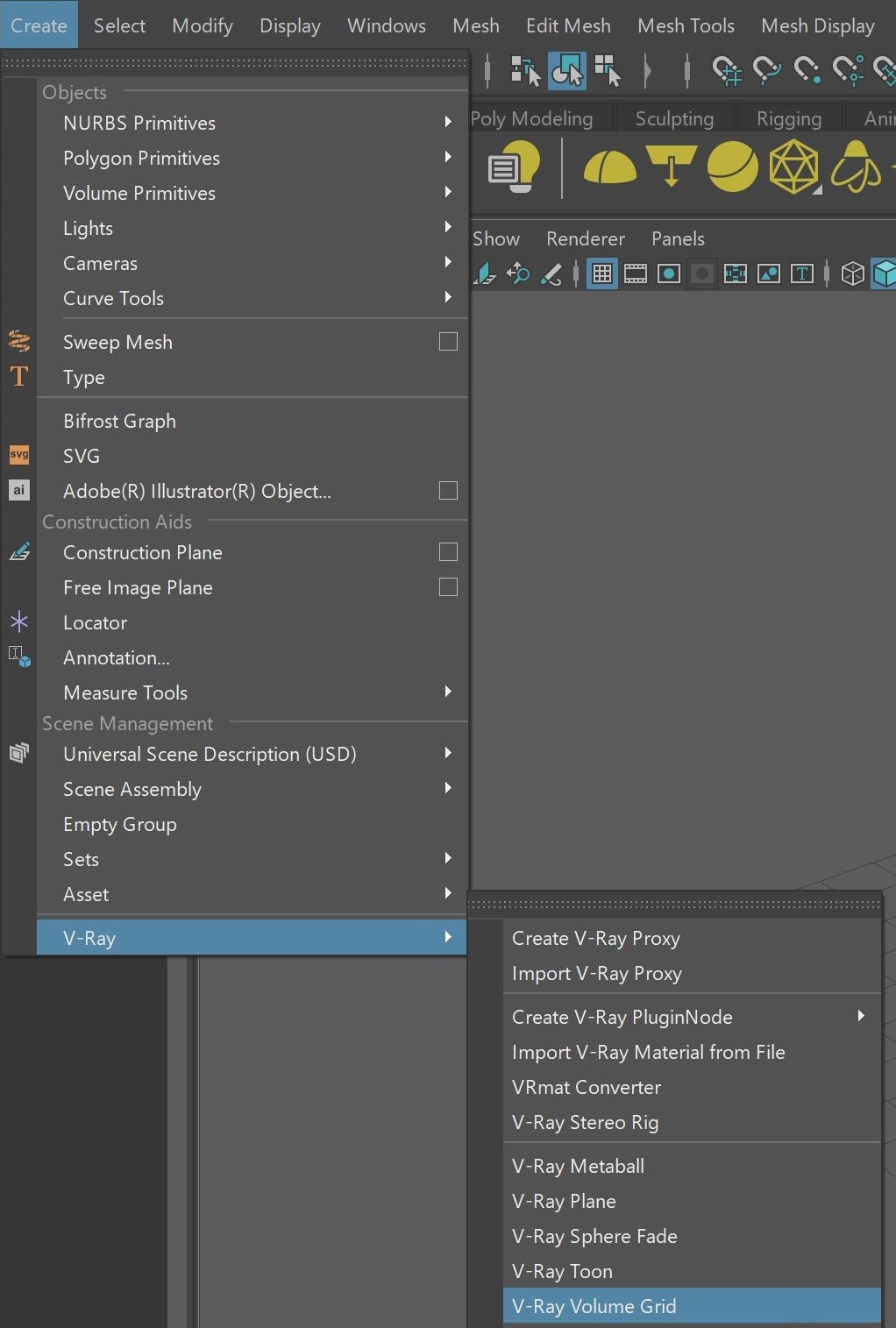Viewport: 896px width, 1328px height.
Task: Switch to the Sculpting shelf tab
Action: click(674, 118)
